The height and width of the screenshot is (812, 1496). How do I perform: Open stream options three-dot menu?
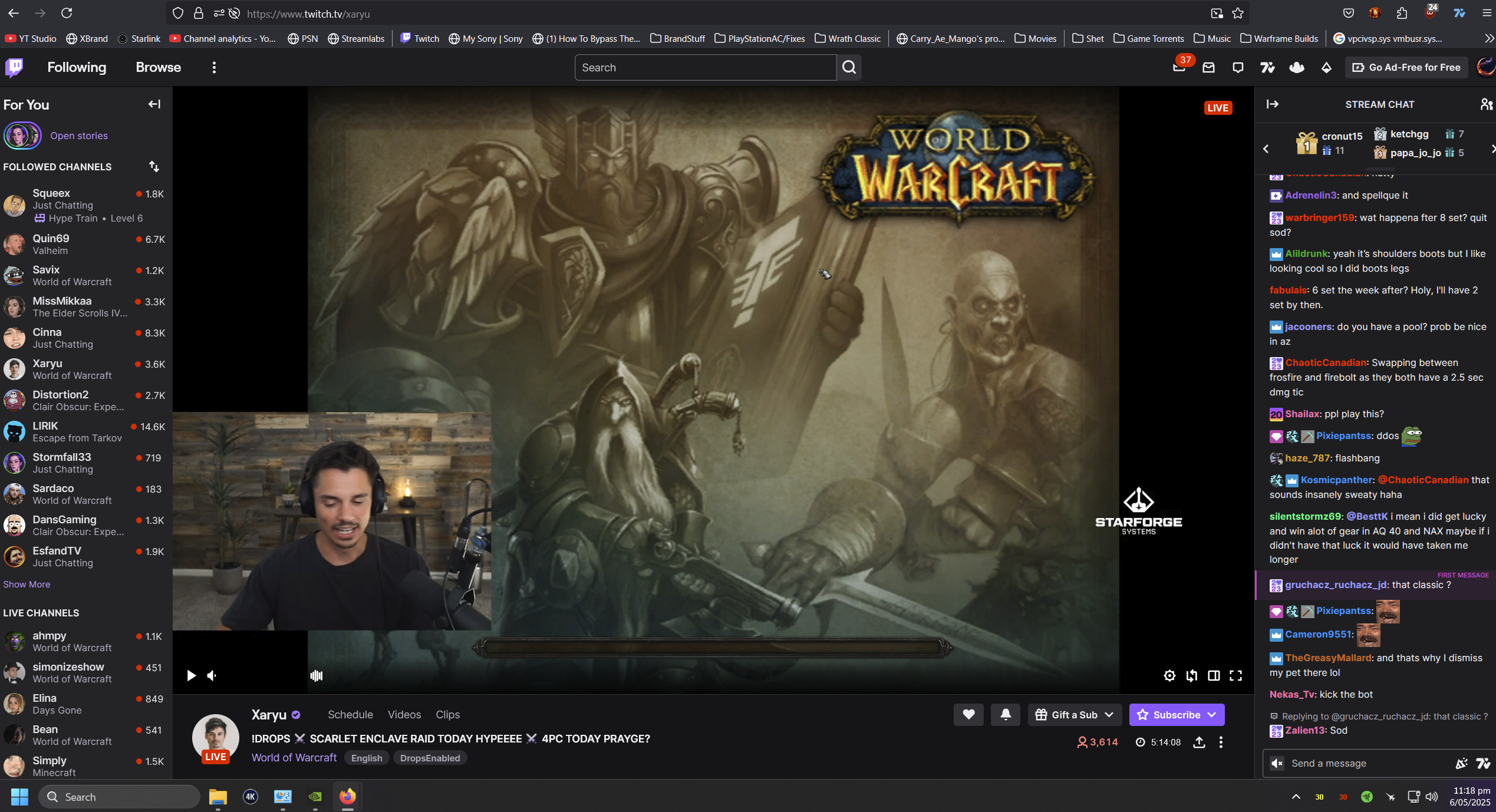pyautogui.click(x=1221, y=742)
